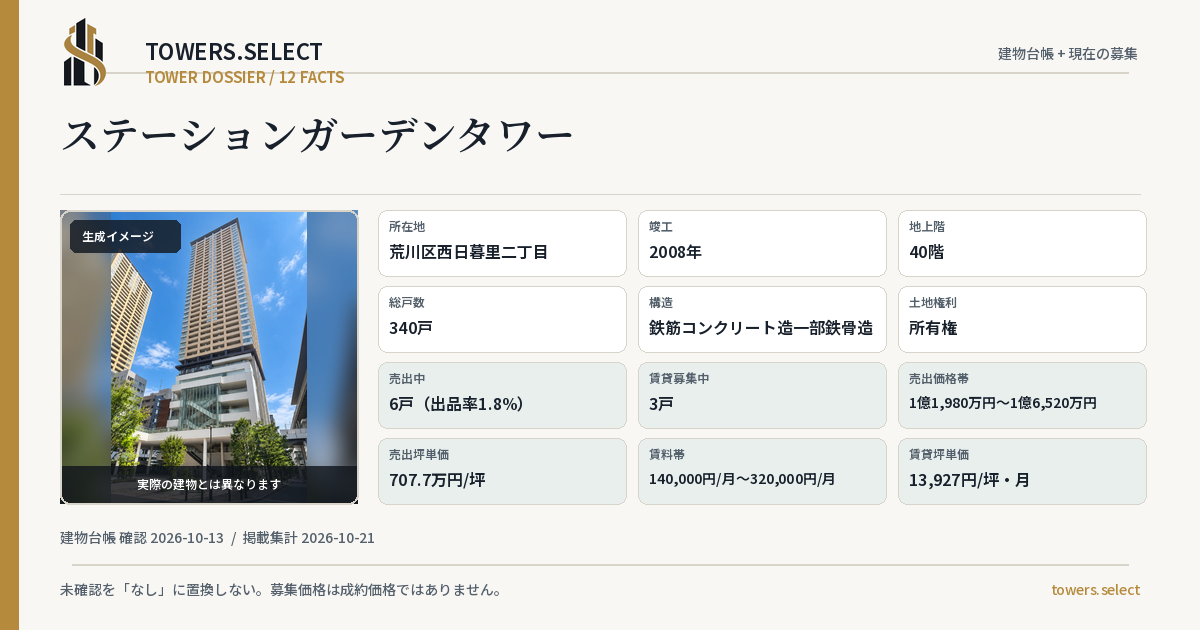Click the 建物台帳 確認 2026-10-13 date text
This screenshot has width=1200, height=630.
click(x=142, y=538)
